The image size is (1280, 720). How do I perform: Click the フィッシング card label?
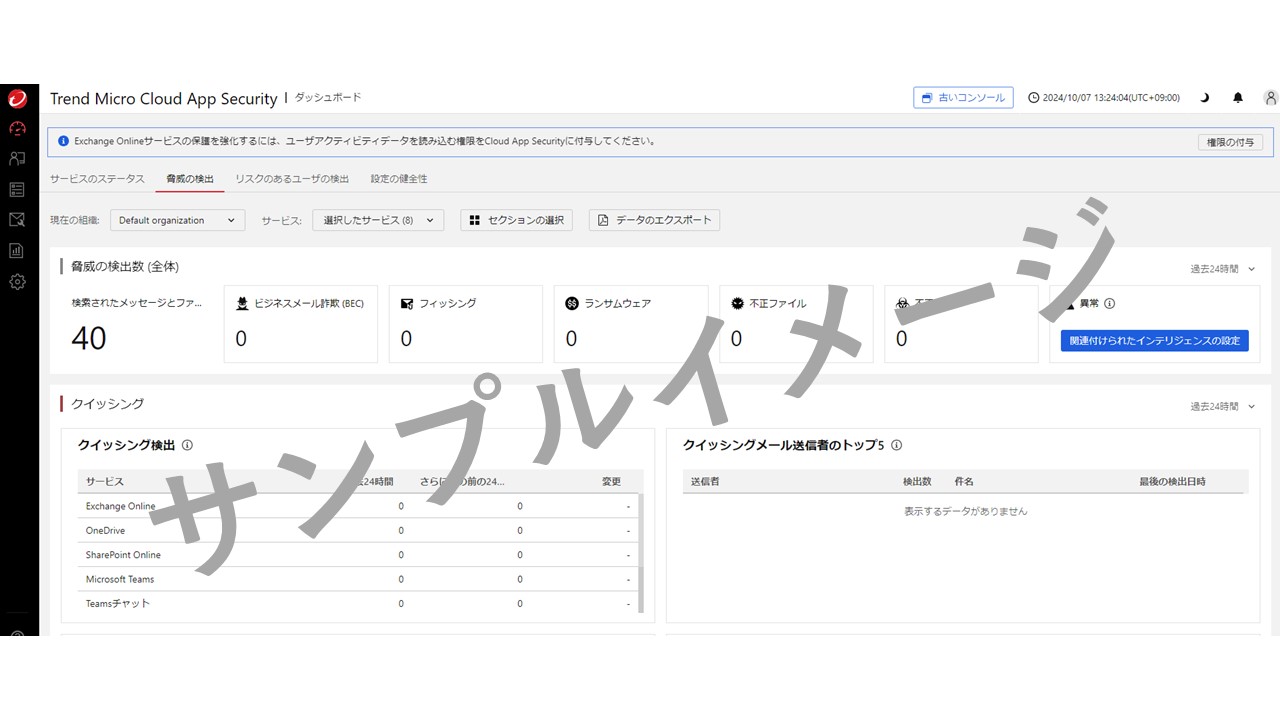pyautogui.click(x=447, y=303)
